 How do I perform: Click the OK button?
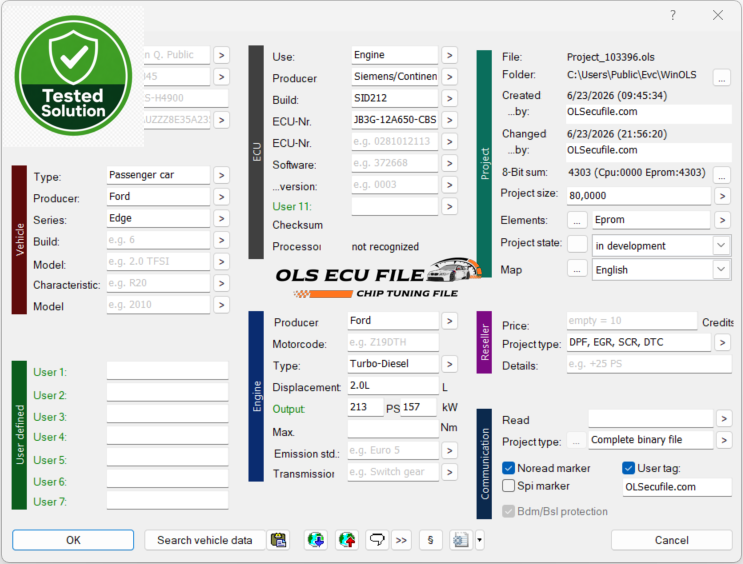(73, 540)
